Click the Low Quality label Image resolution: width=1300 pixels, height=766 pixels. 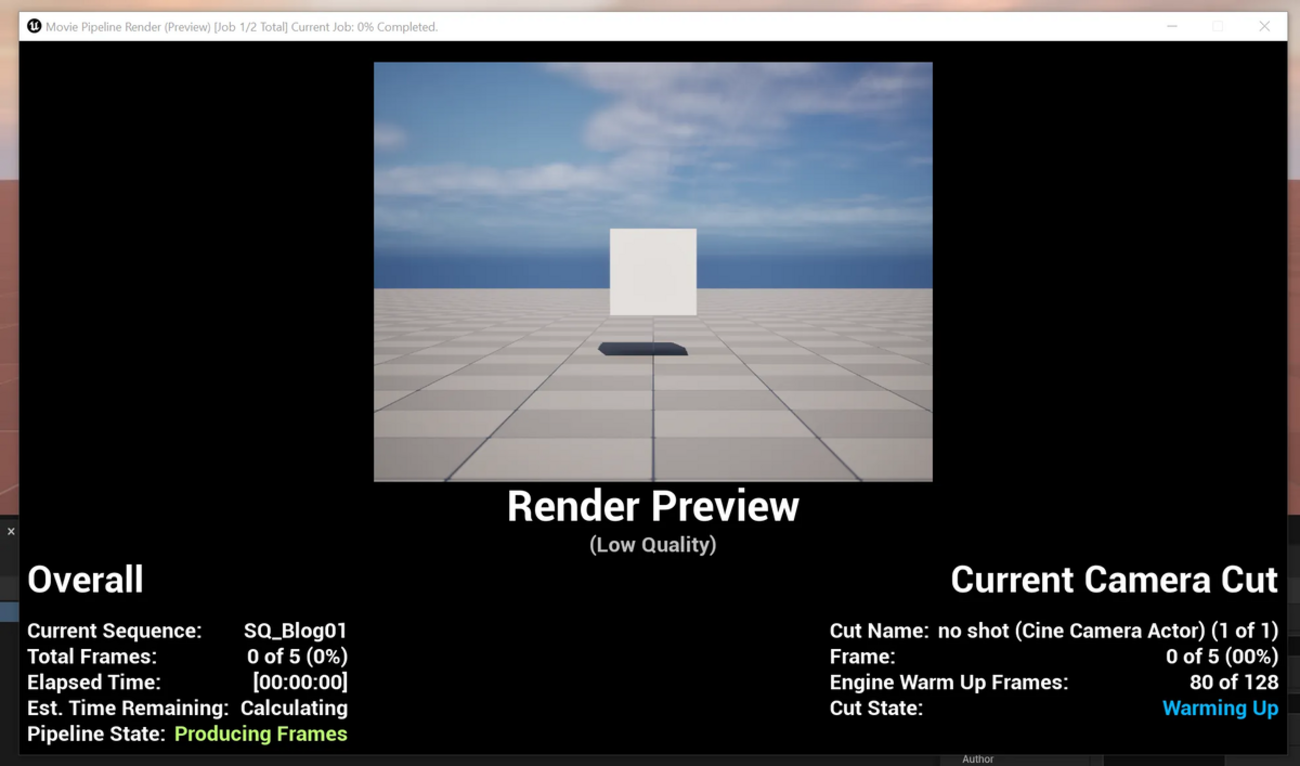(x=652, y=545)
